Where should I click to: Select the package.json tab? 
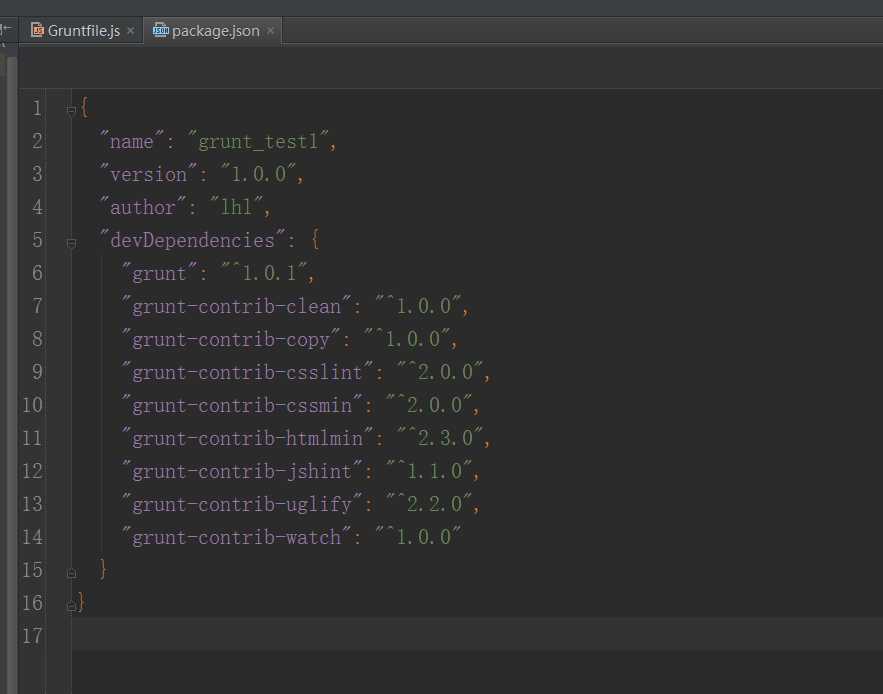click(x=215, y=30)
